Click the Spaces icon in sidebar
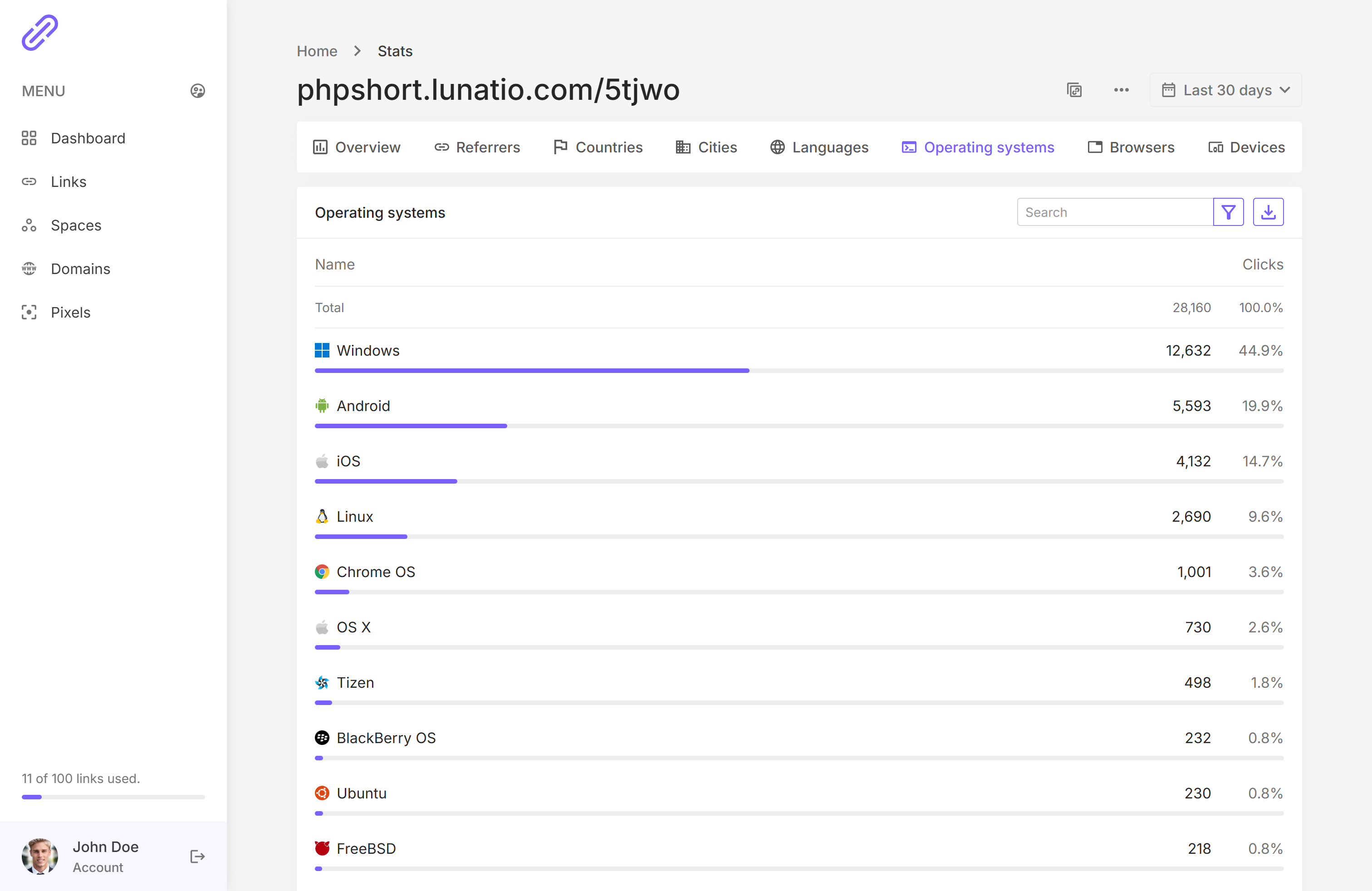Viewport: 1372px width, 891px height. (x=29, y=225)
